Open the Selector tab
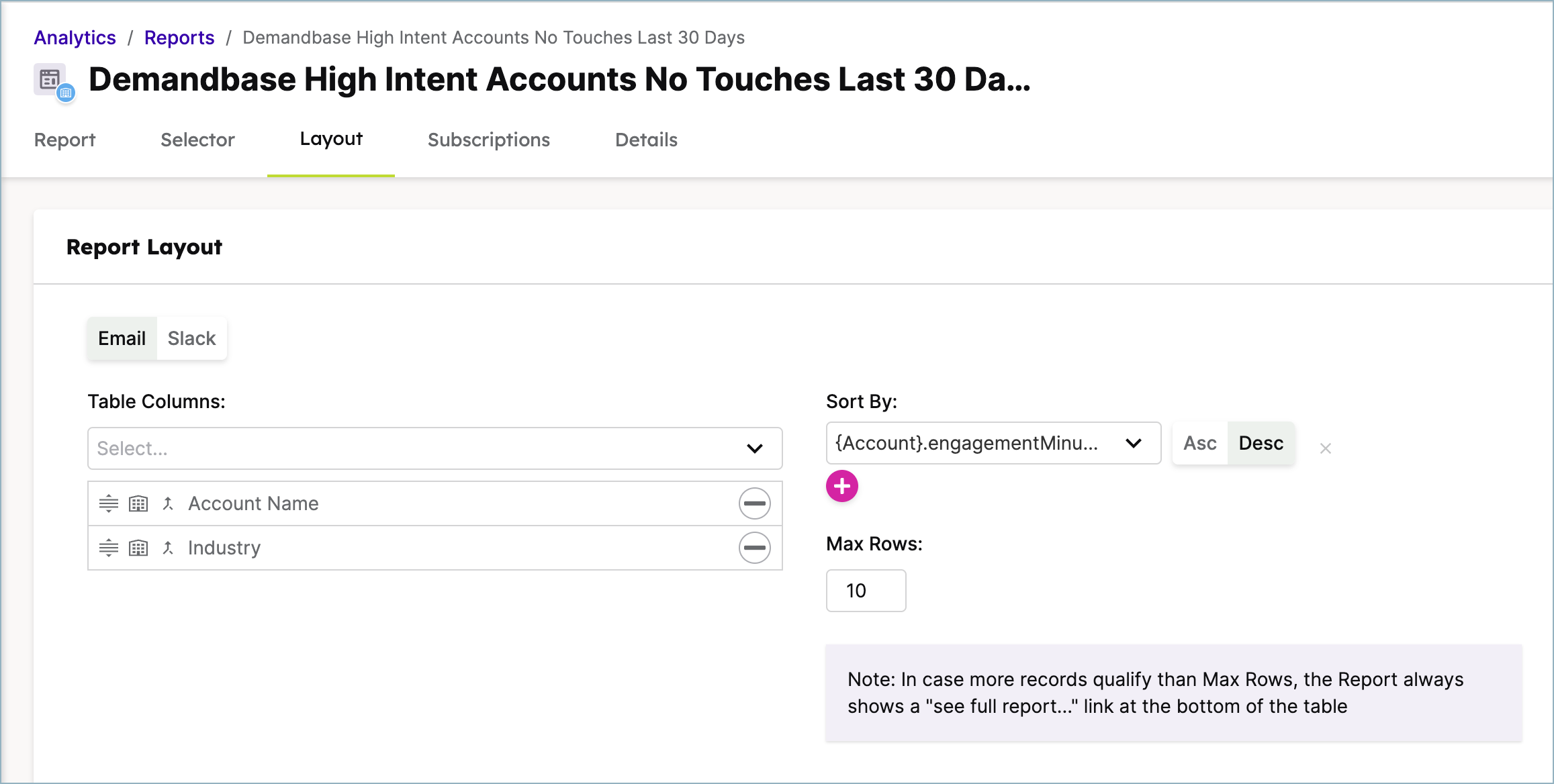Screen dimensions: 1554x784 (197, 140)
